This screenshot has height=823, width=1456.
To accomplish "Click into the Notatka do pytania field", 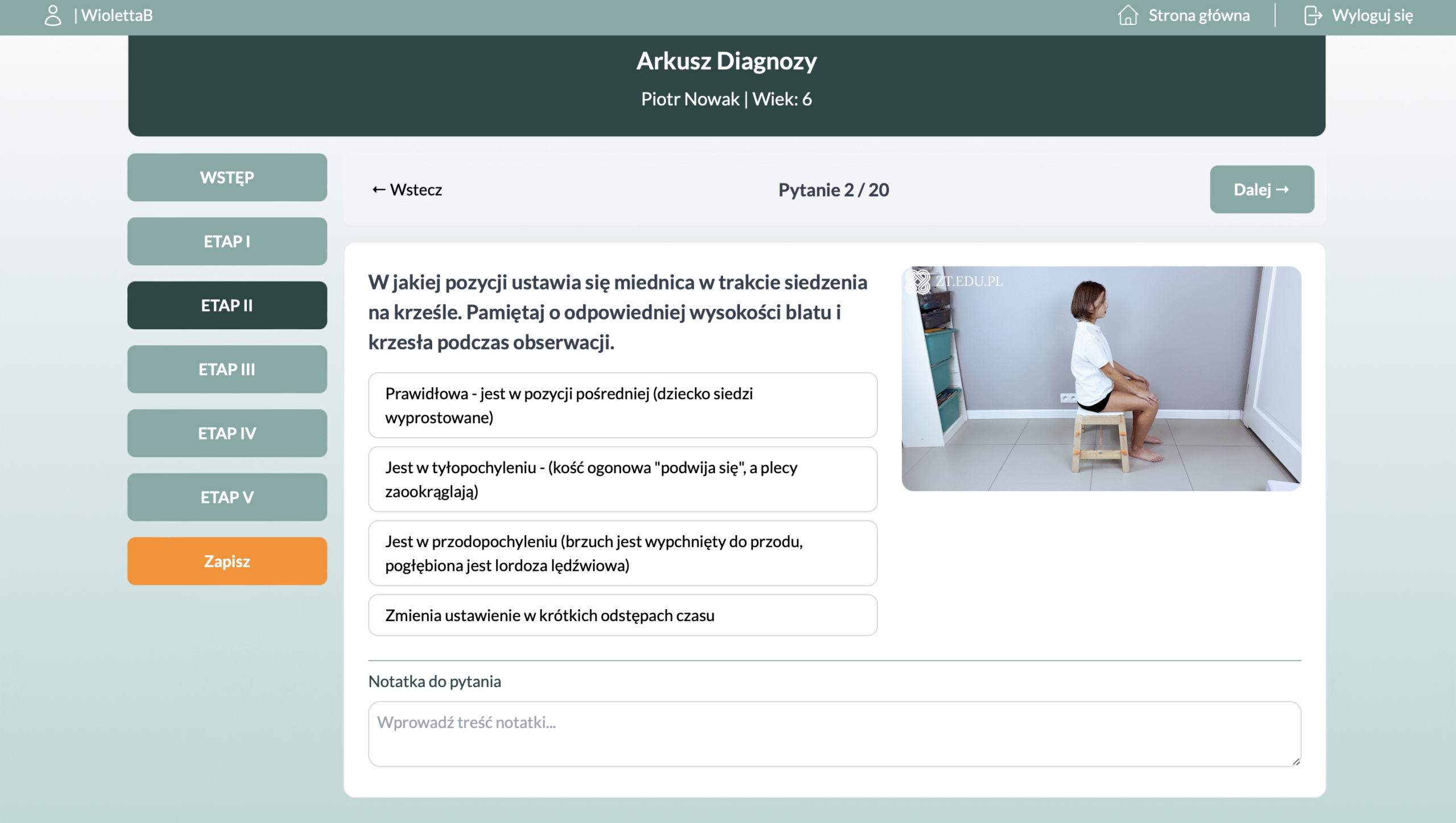I will (x=834, y=733).
